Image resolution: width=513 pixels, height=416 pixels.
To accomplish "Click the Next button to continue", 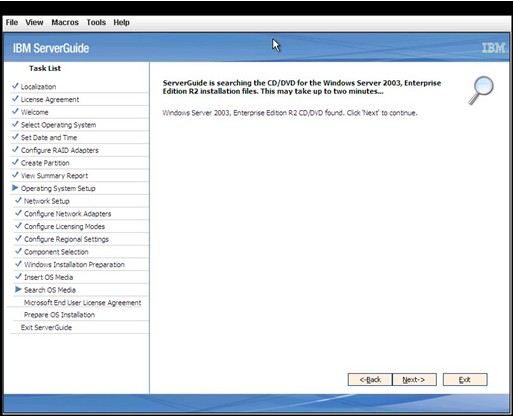I will pyautogui.click(x=414, y=379).
